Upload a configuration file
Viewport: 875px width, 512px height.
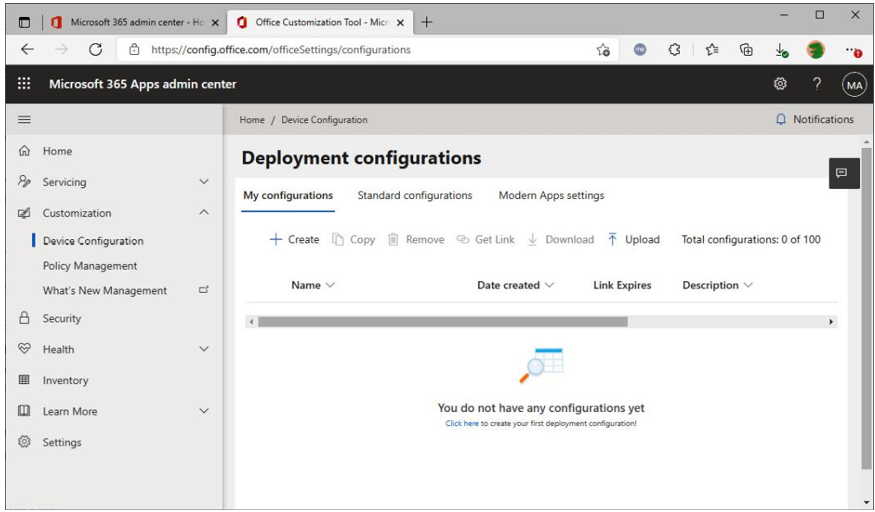tap(633, 240)
